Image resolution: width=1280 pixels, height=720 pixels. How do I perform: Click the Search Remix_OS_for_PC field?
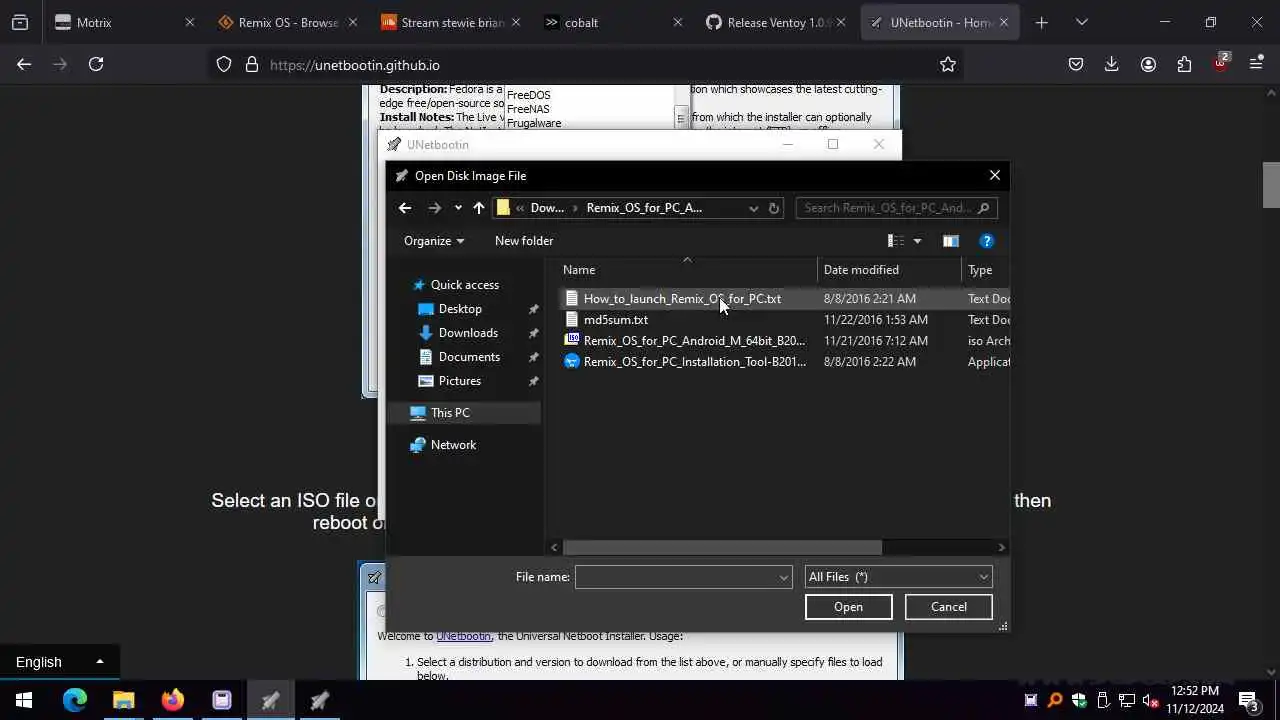point(896,208)
